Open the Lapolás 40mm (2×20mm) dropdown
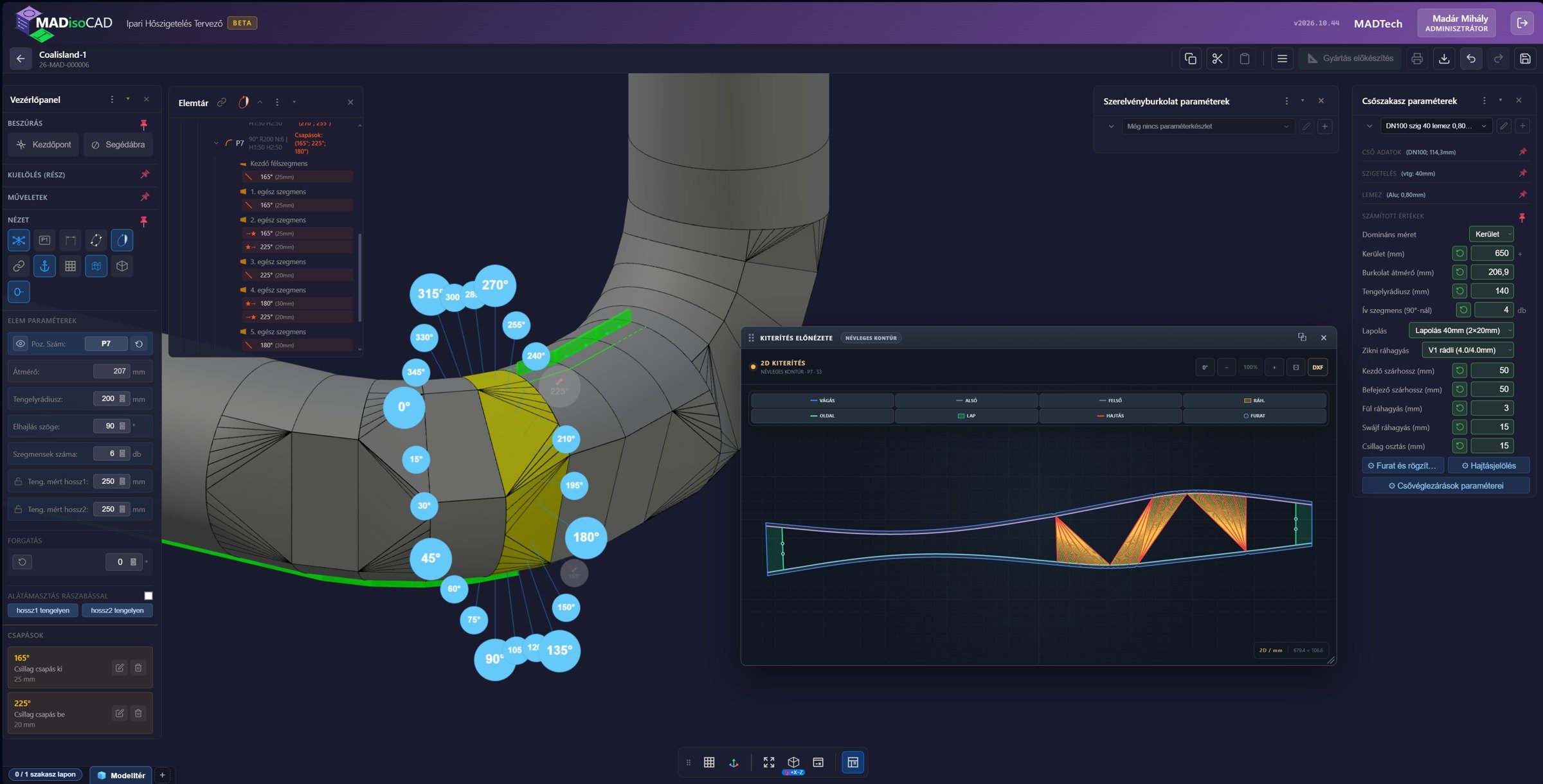Viewport: 1543px width, 784px height. (1461, 331)
